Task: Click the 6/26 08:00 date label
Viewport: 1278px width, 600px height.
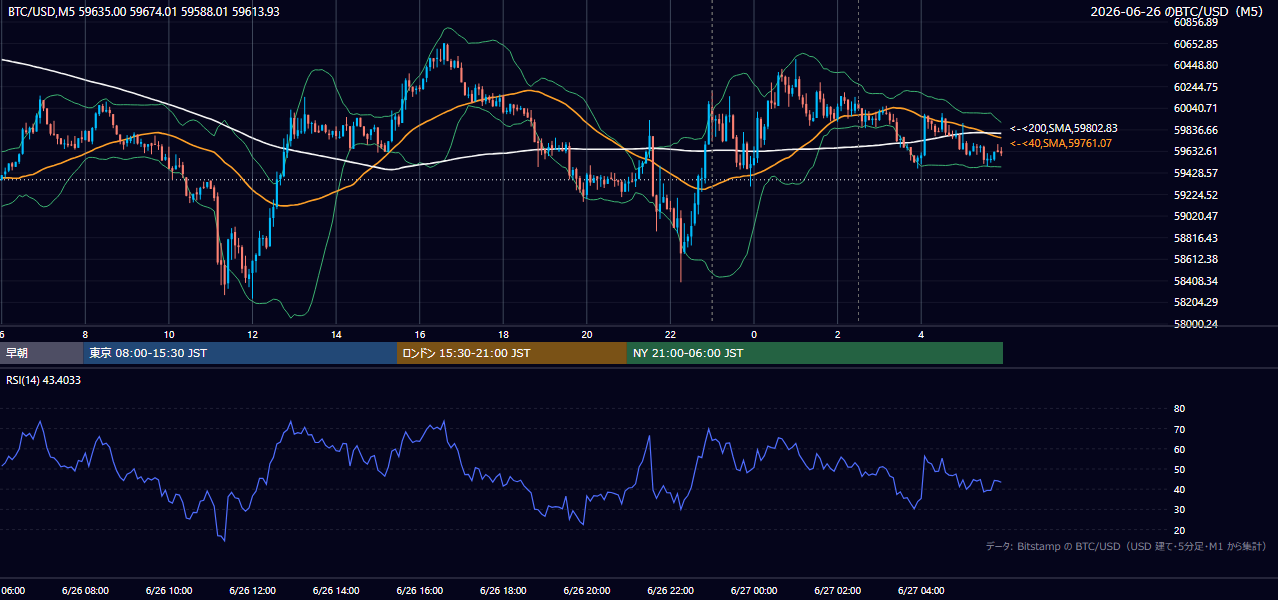Action: tap(84, 591)
